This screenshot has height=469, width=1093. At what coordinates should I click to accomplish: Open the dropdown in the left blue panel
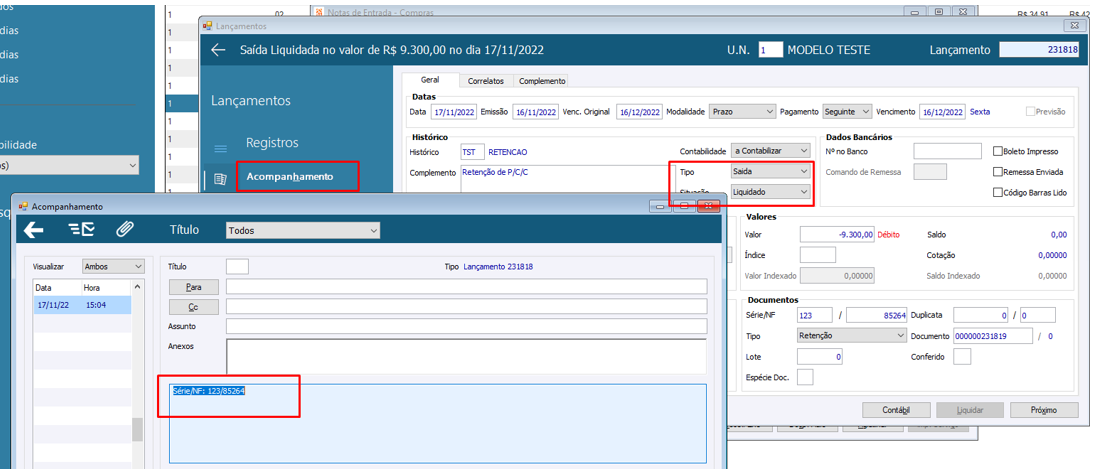(69, 165)
